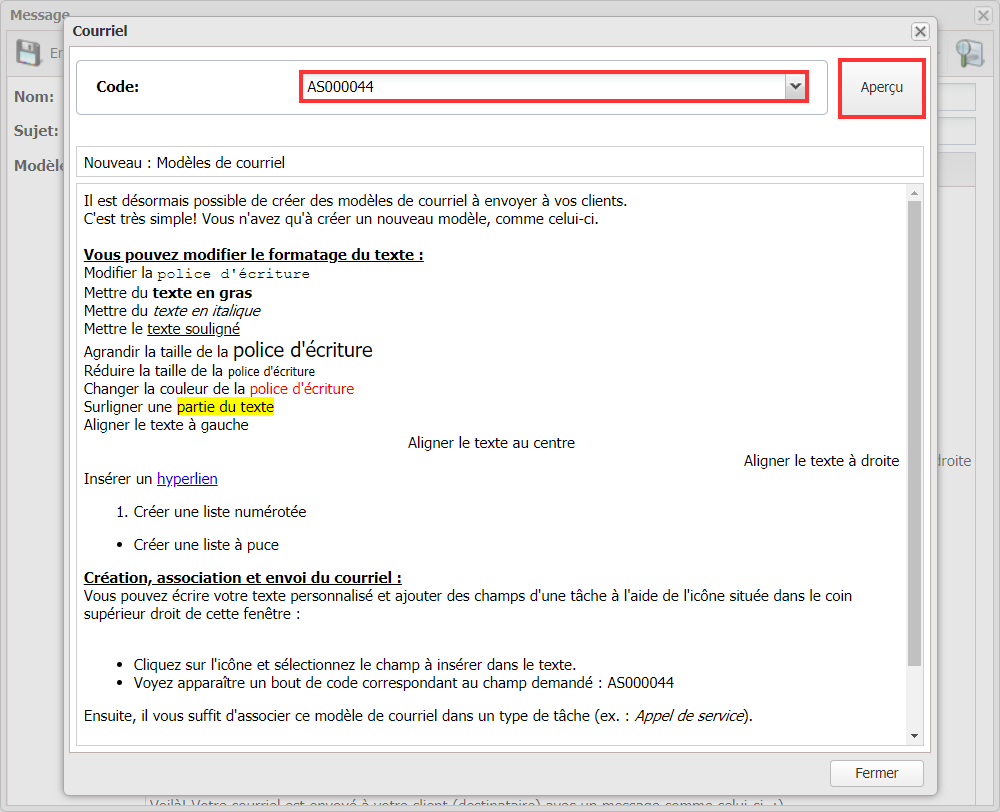Screen dimensions: 1000x812
Task: Click the scrollbar down arrow in message body
Action: [x=914, y=736]
